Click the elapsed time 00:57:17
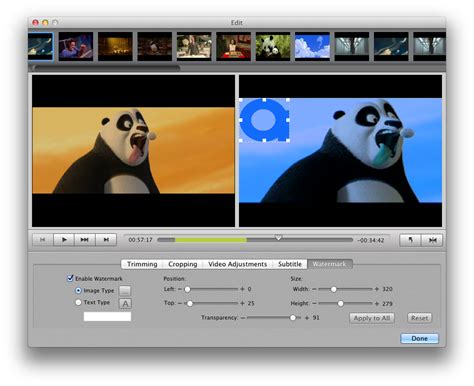Screen dimensions: 474x386 140,240
